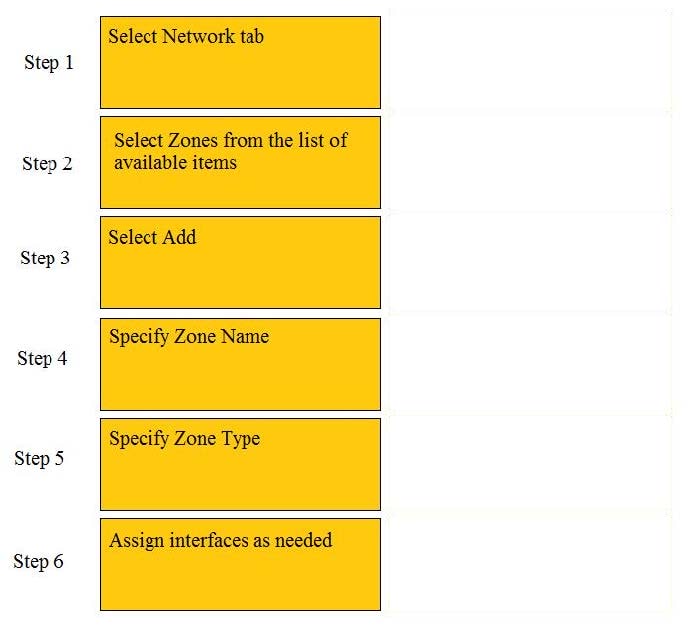
Task: Click the Step 5 label
Action: [39, 459]
